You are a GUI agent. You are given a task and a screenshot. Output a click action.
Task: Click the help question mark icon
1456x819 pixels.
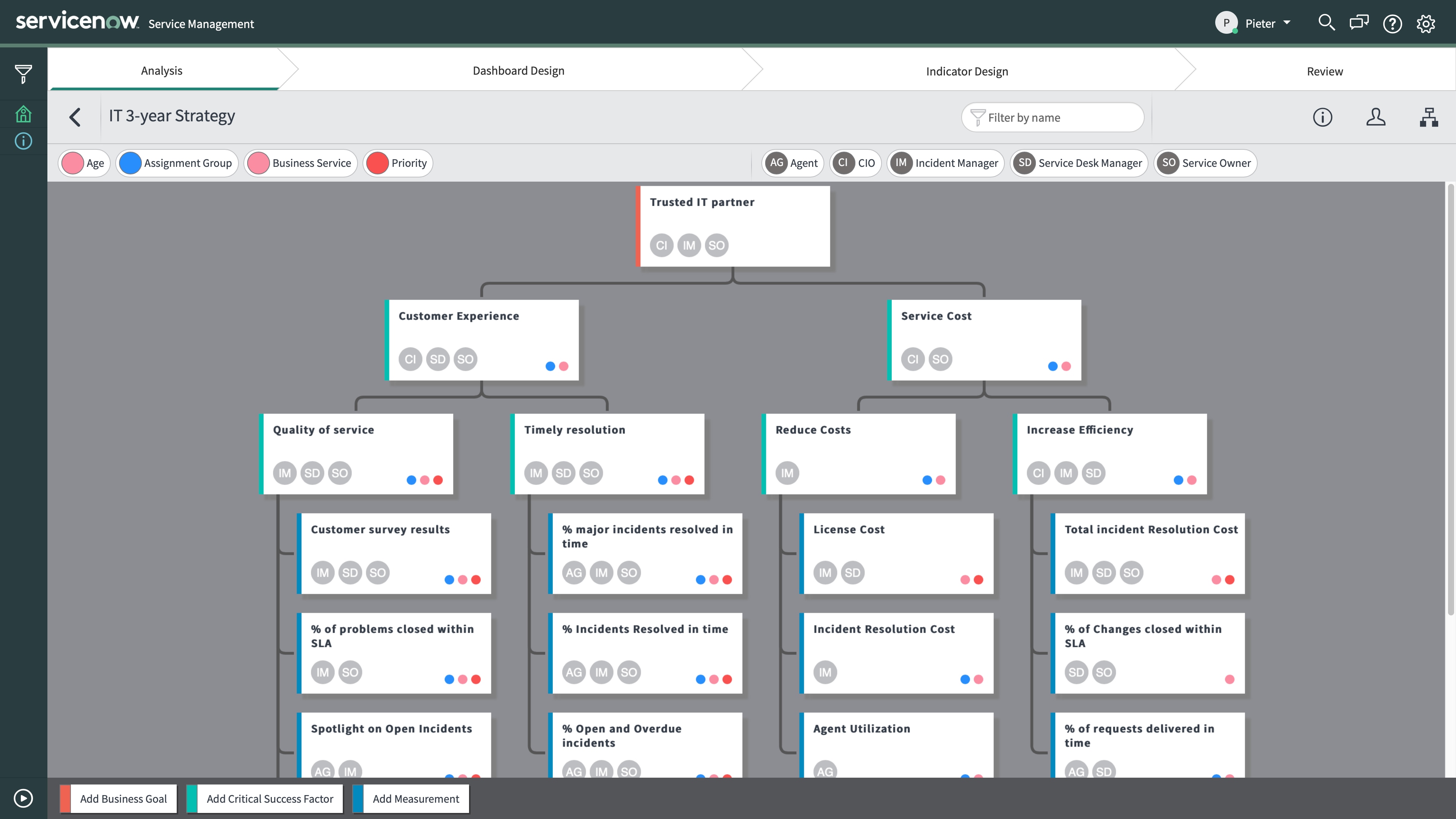coord(1393,23)
